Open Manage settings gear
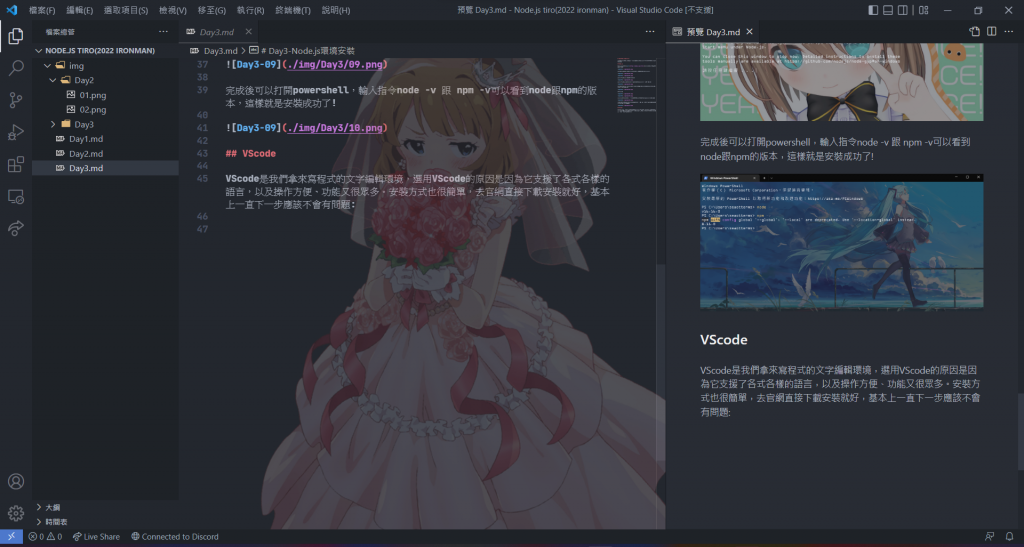1024x547 pixels. coord(16,513)
